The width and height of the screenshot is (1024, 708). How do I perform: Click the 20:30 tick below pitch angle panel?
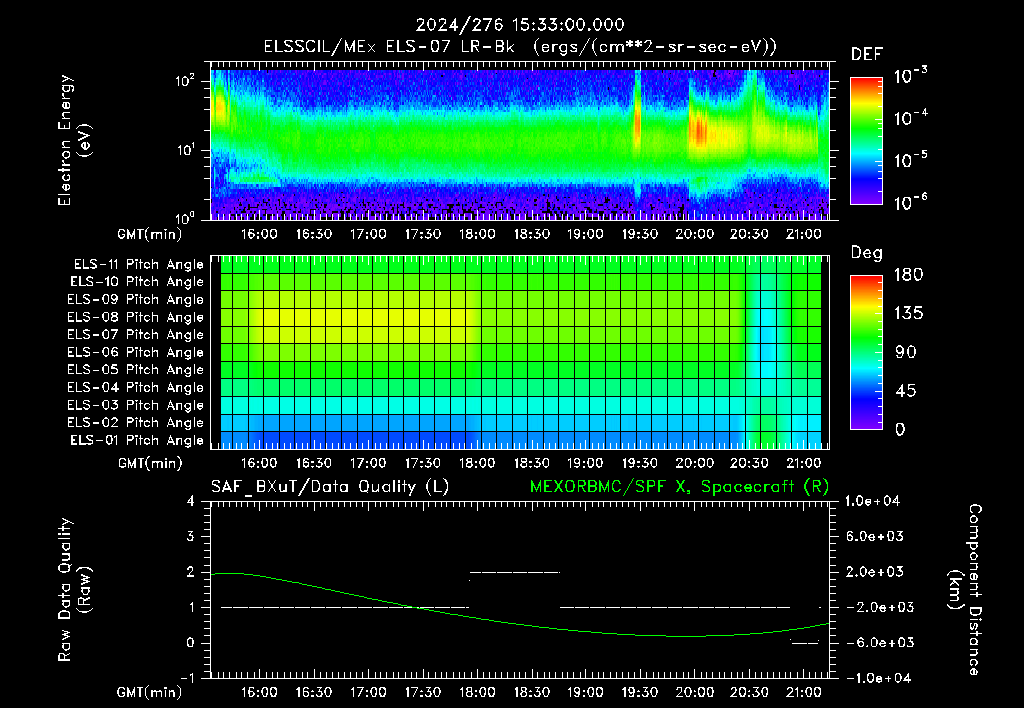[749, 463]
